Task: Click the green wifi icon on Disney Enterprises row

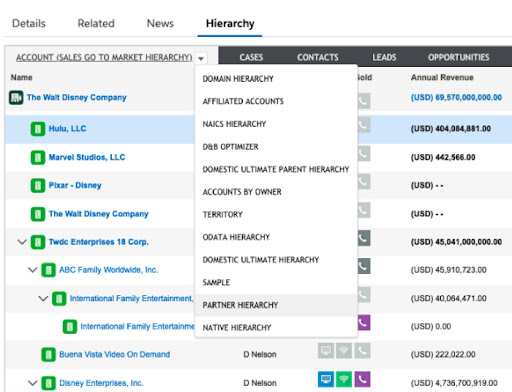Action: (x=344, y=379)
